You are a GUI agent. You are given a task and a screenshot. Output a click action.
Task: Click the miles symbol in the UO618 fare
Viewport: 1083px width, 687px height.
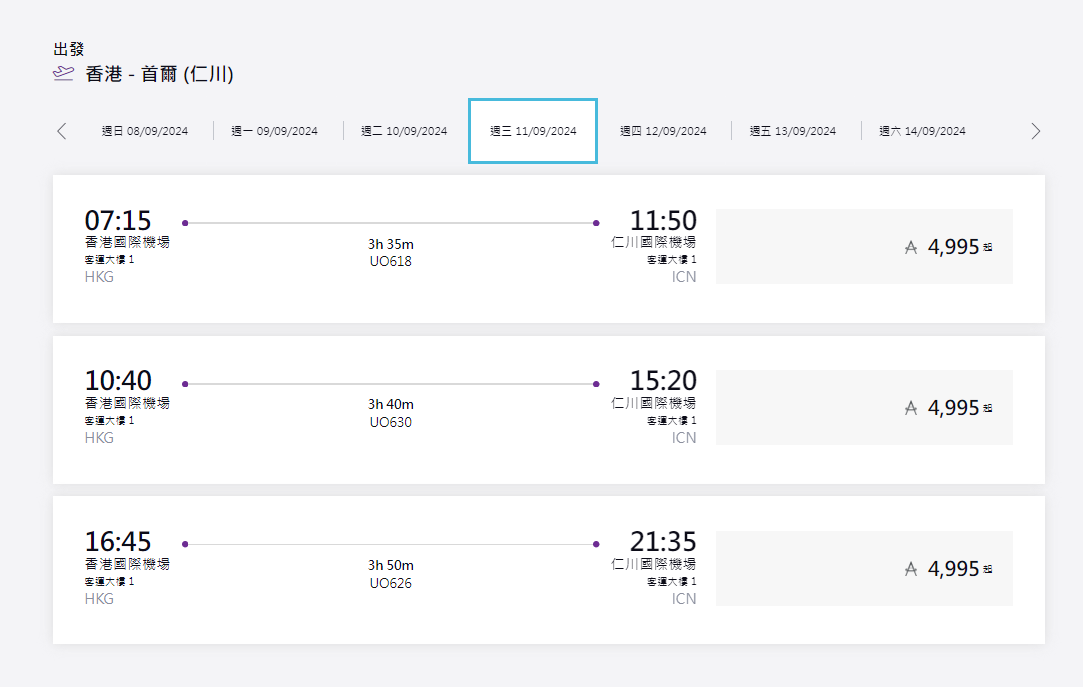tap(910, 248)
